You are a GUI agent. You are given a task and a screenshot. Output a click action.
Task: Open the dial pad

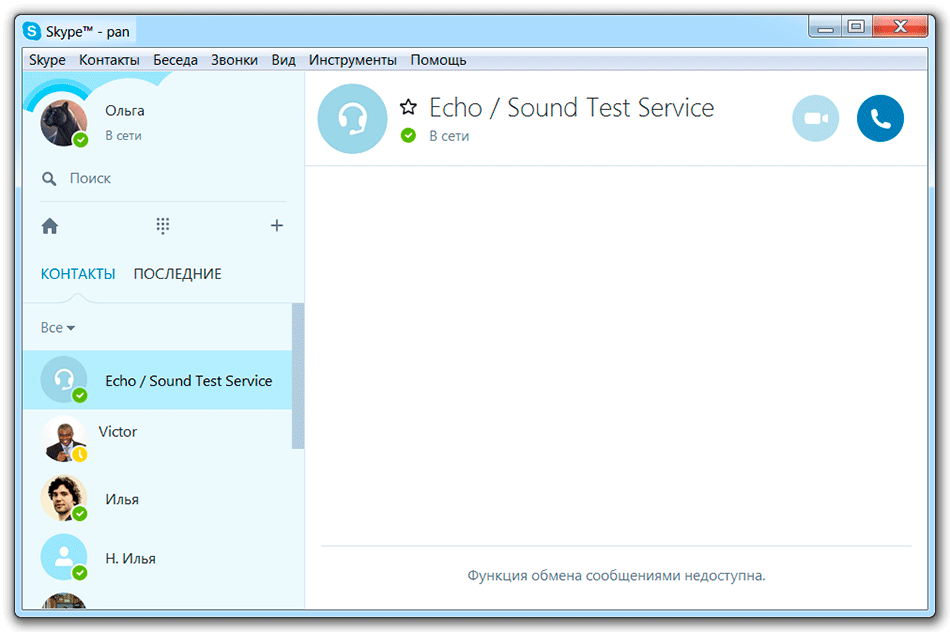click(163, 226)
